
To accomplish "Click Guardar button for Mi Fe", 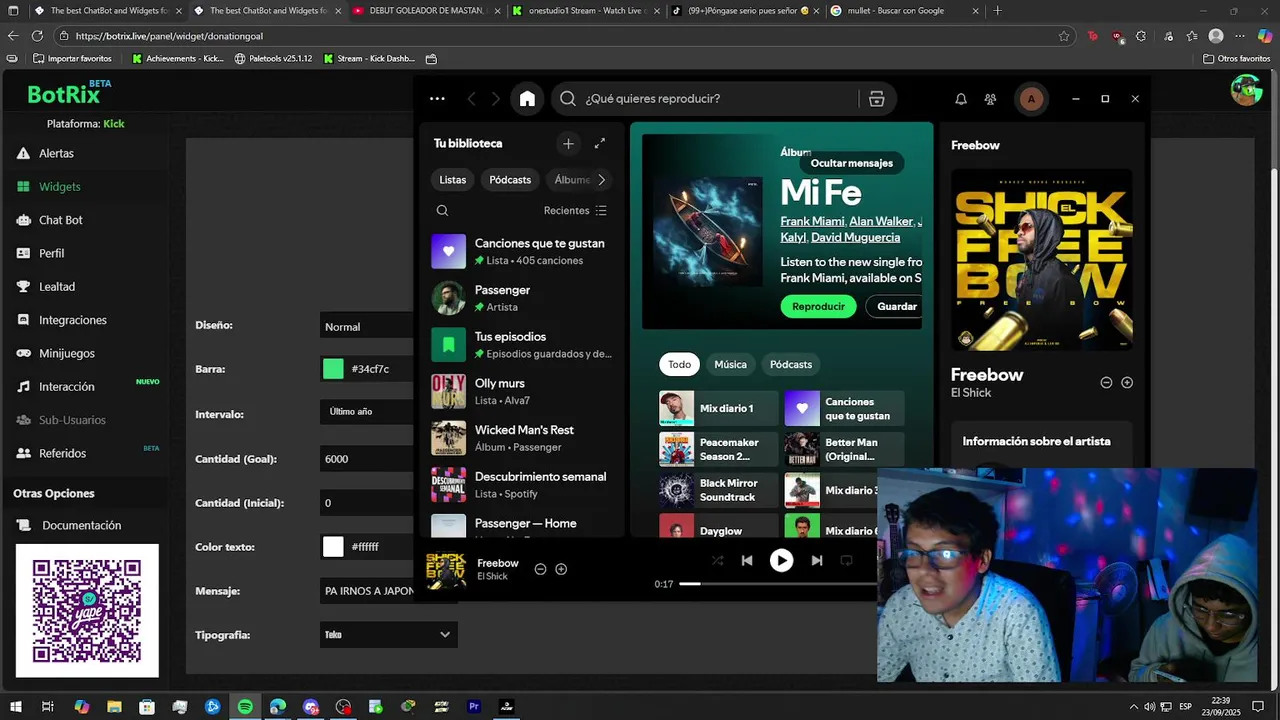I will [x=893, y=307].
